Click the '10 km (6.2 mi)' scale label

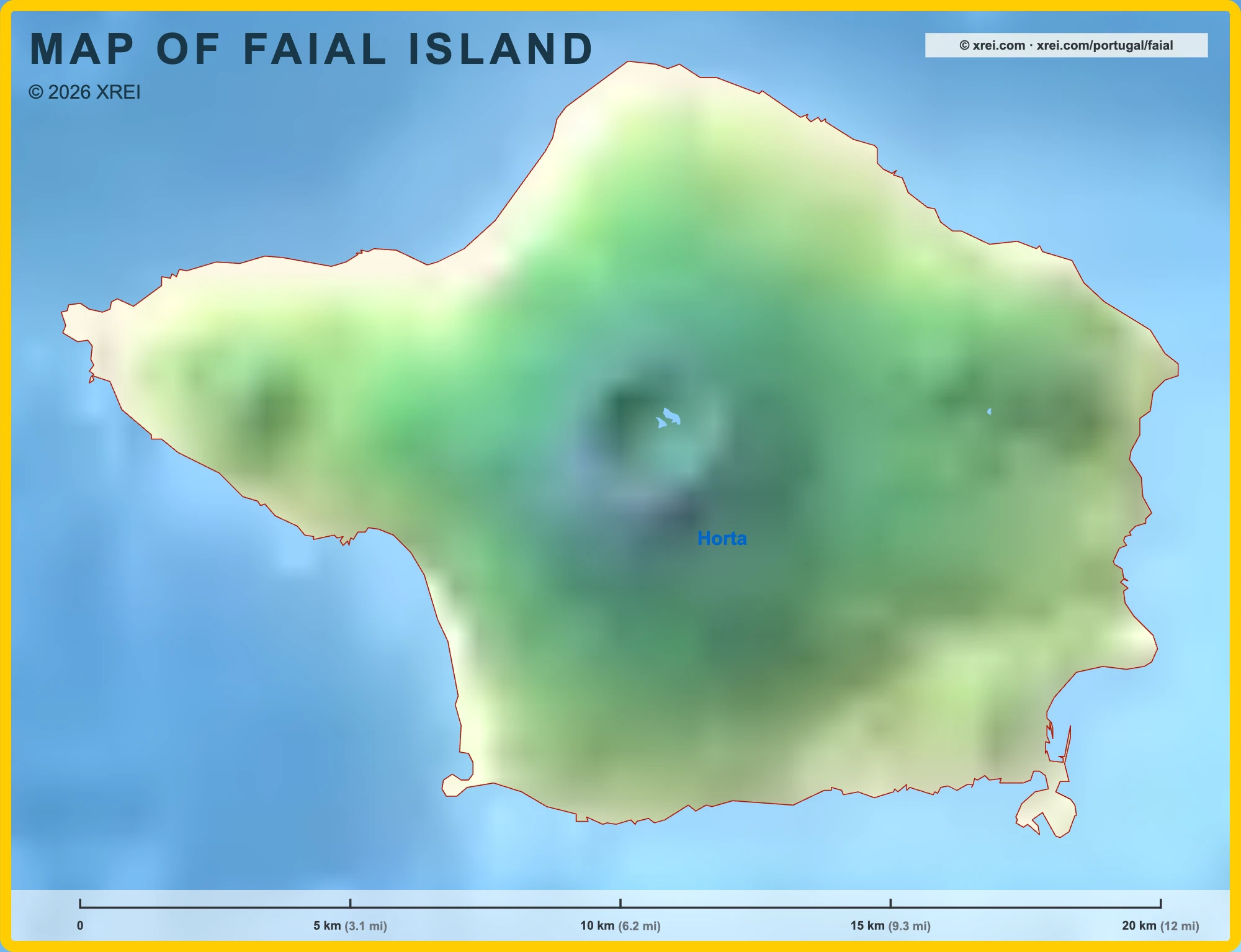620,925
